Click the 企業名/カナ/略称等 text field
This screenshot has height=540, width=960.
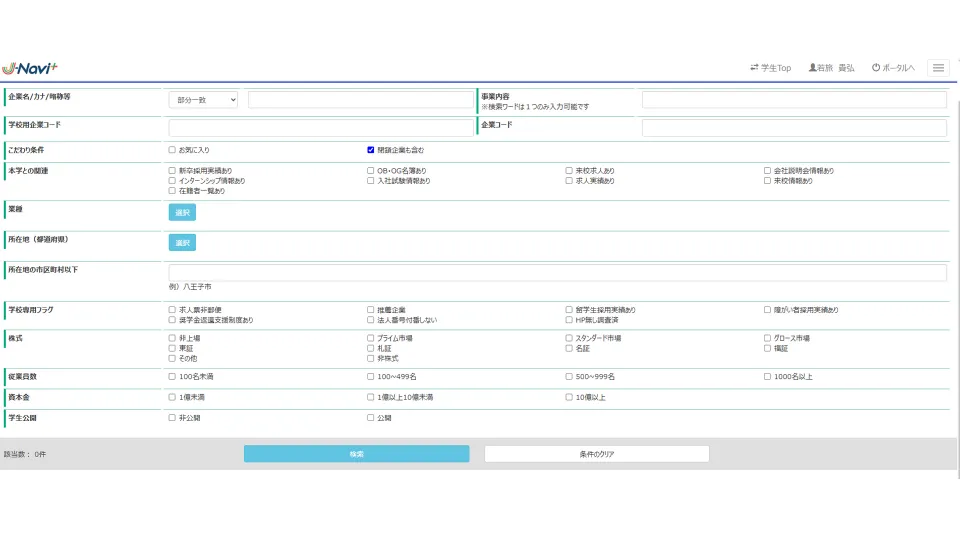click(360, 100)
